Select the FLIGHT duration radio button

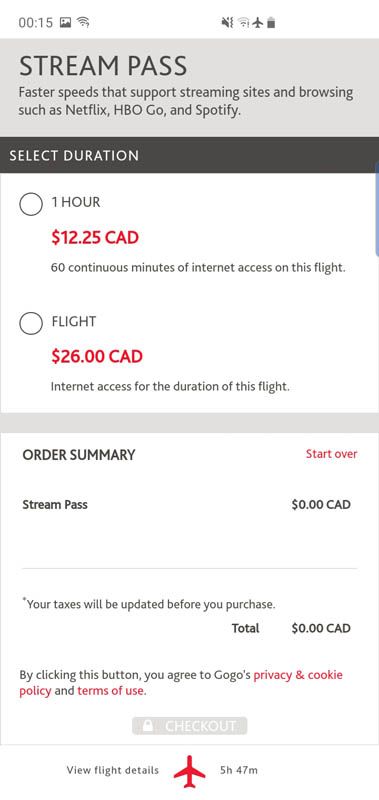coord(31,323)
